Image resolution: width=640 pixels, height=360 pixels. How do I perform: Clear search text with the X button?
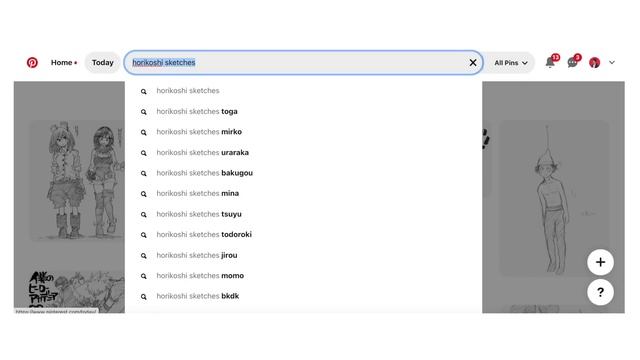click(473, 62)
